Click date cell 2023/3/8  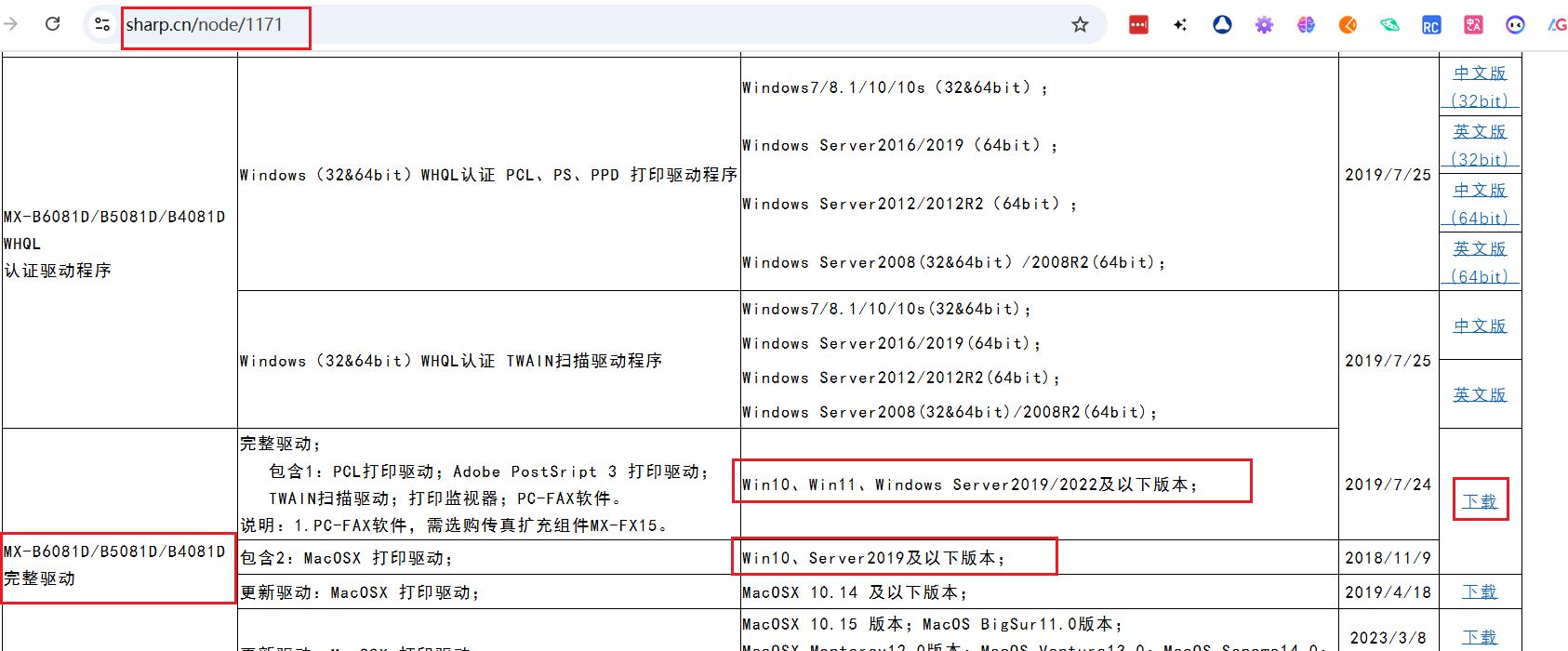pyautogui.click(x=1388, y=638)
